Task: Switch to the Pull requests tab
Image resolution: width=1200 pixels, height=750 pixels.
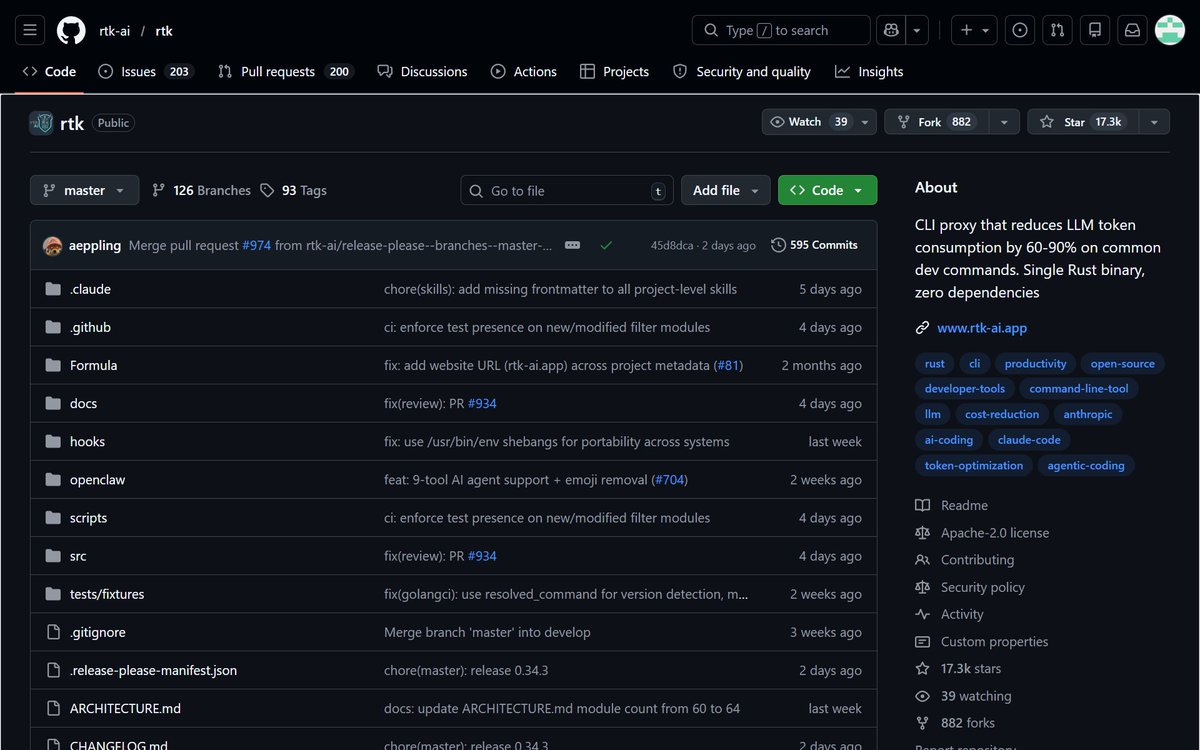Action: pos(286,72)
